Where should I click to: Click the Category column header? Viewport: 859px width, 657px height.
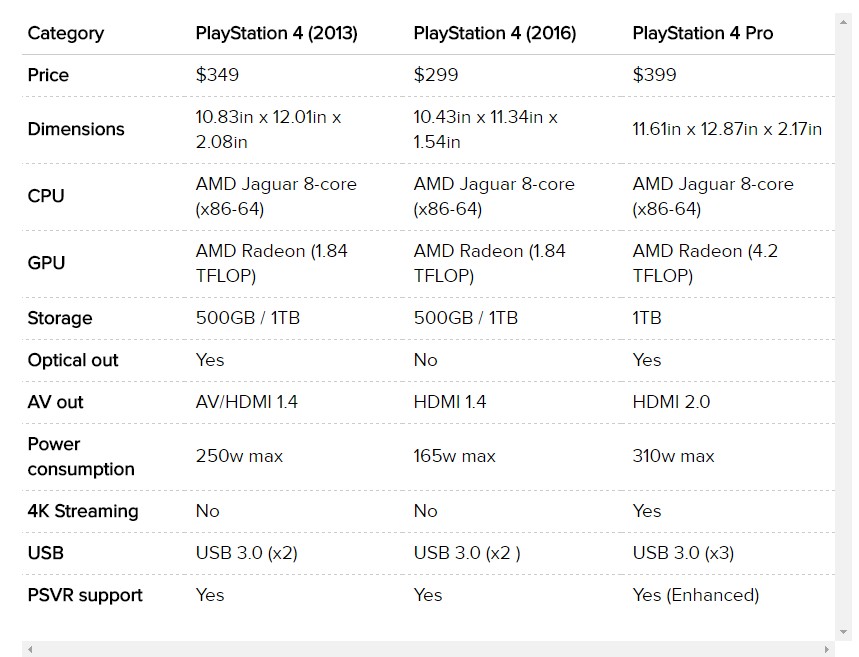point(65,33)
